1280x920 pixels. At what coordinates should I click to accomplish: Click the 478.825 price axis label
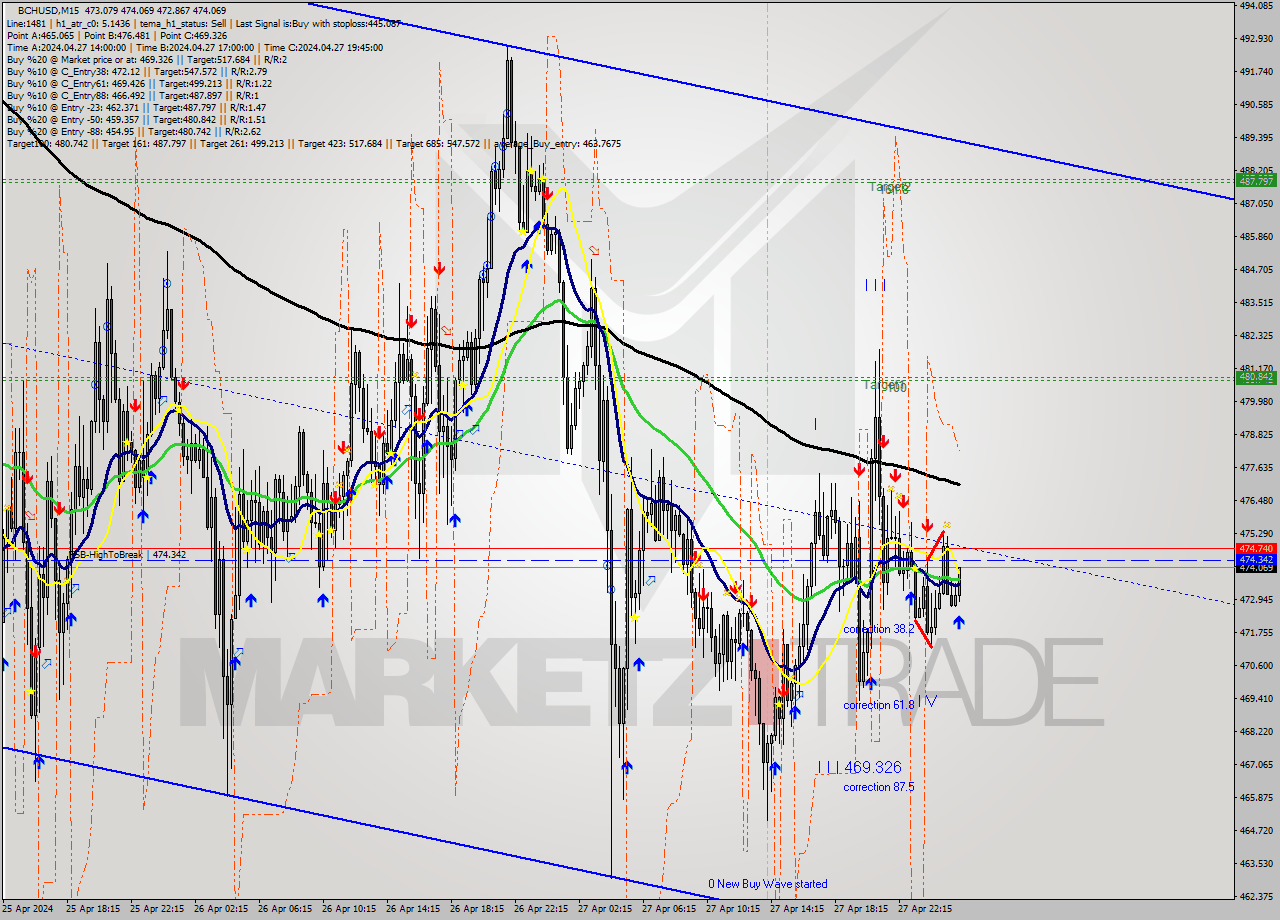[1256, 435]
